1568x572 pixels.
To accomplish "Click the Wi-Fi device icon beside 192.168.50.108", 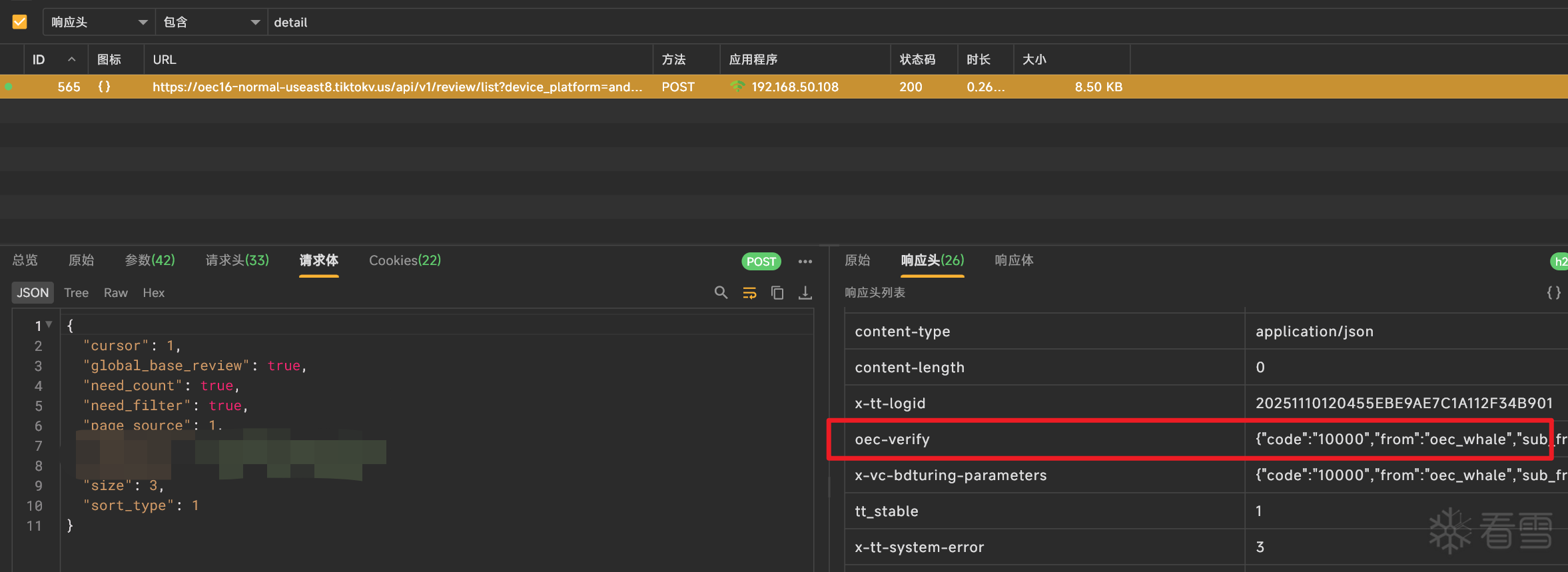I will click(737, 87).
